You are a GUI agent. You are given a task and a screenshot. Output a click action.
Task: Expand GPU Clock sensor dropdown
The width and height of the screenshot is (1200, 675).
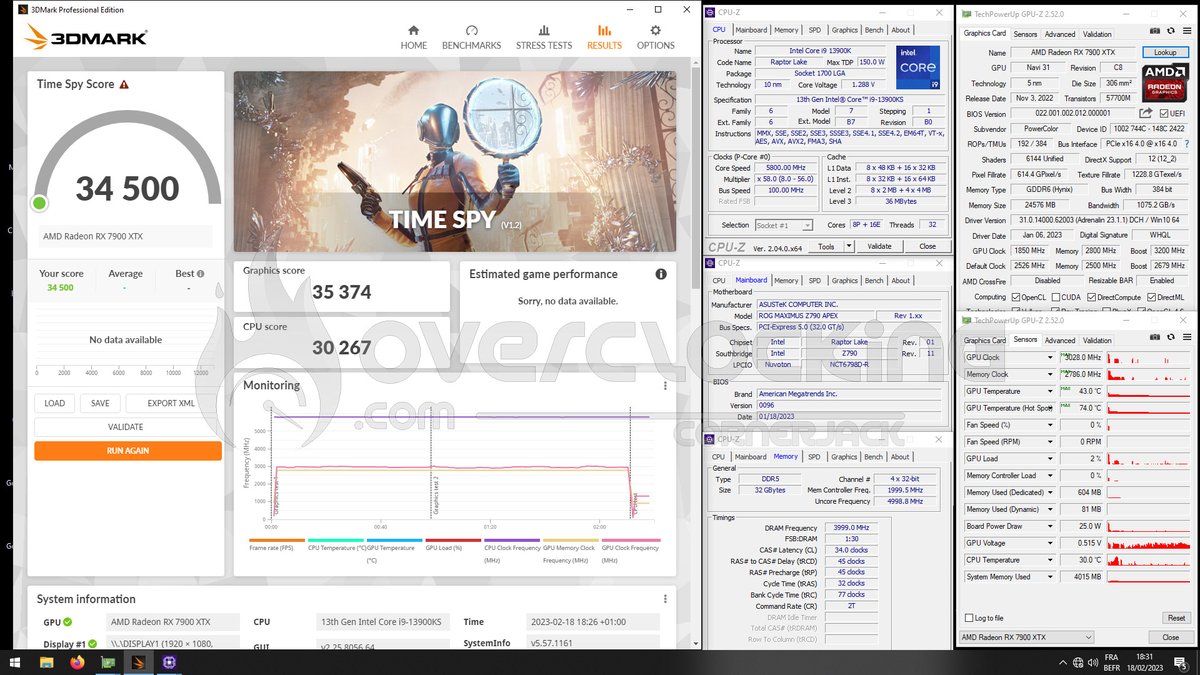click(1049, 357)
